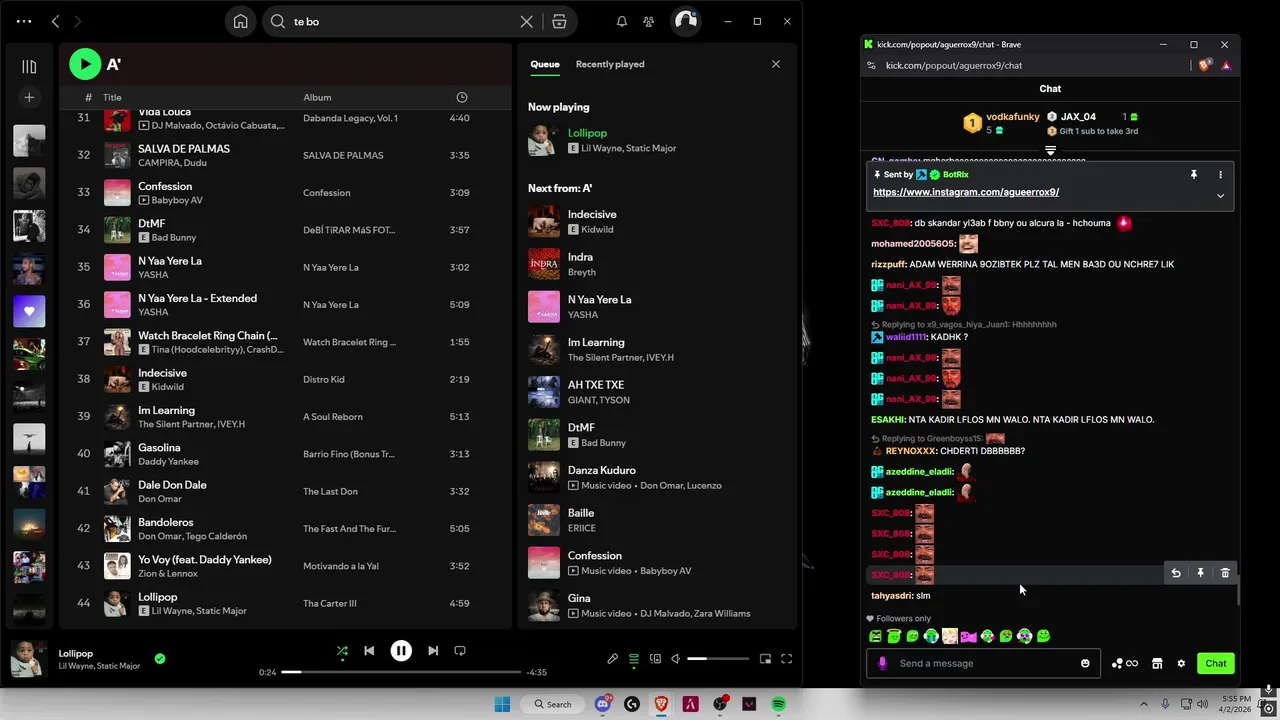1280x720 pixels.
Task: Click the Title column header
Action: [x=112, y=97]
